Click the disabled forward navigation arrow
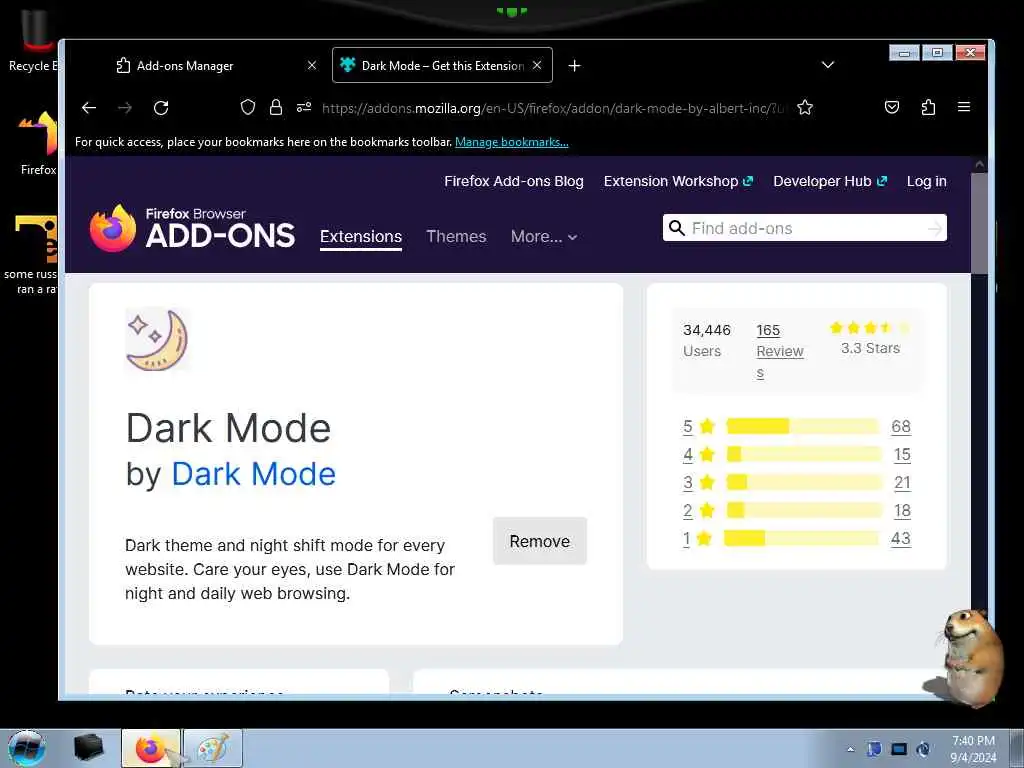This screenshot has height=768, width=1024. [x=125, y=108]
